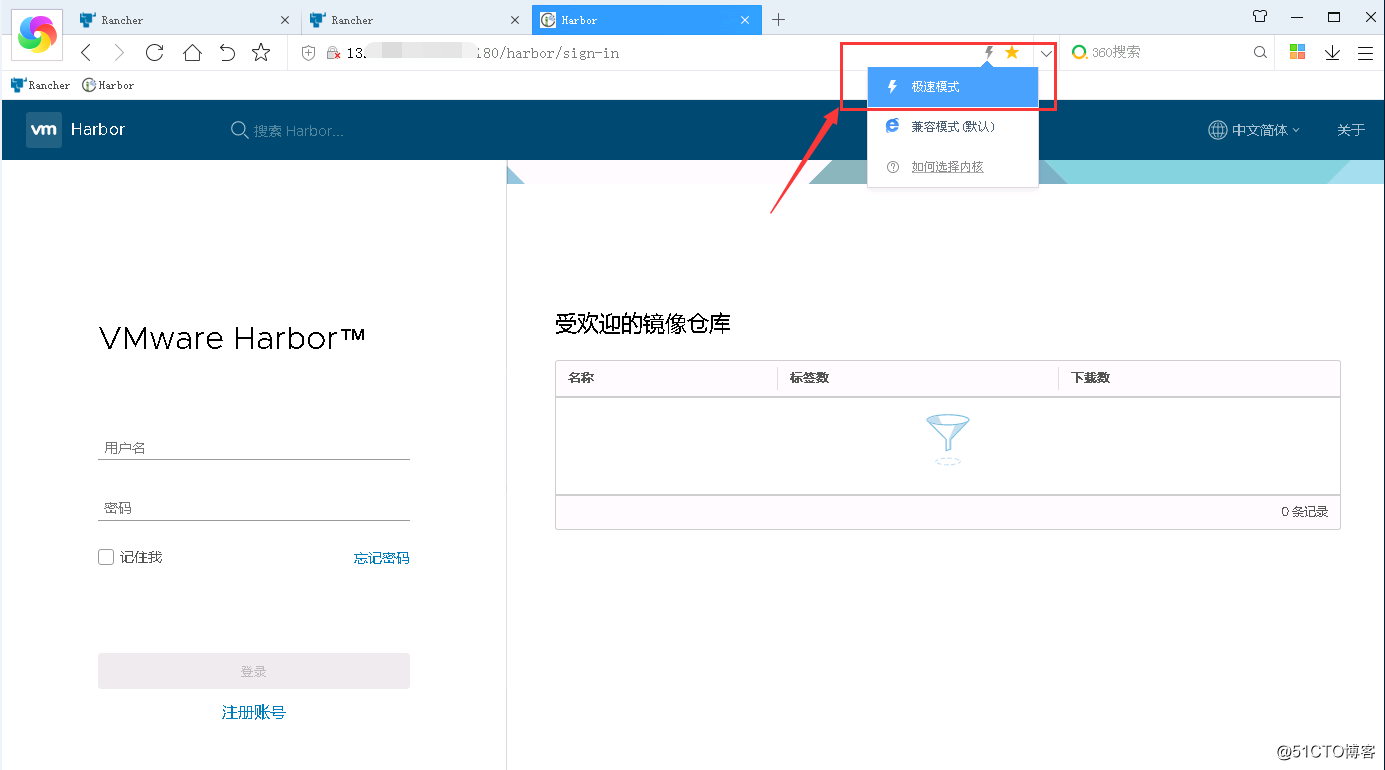
Task: Click the 0 条记录 footer text
Action: 1304,512
